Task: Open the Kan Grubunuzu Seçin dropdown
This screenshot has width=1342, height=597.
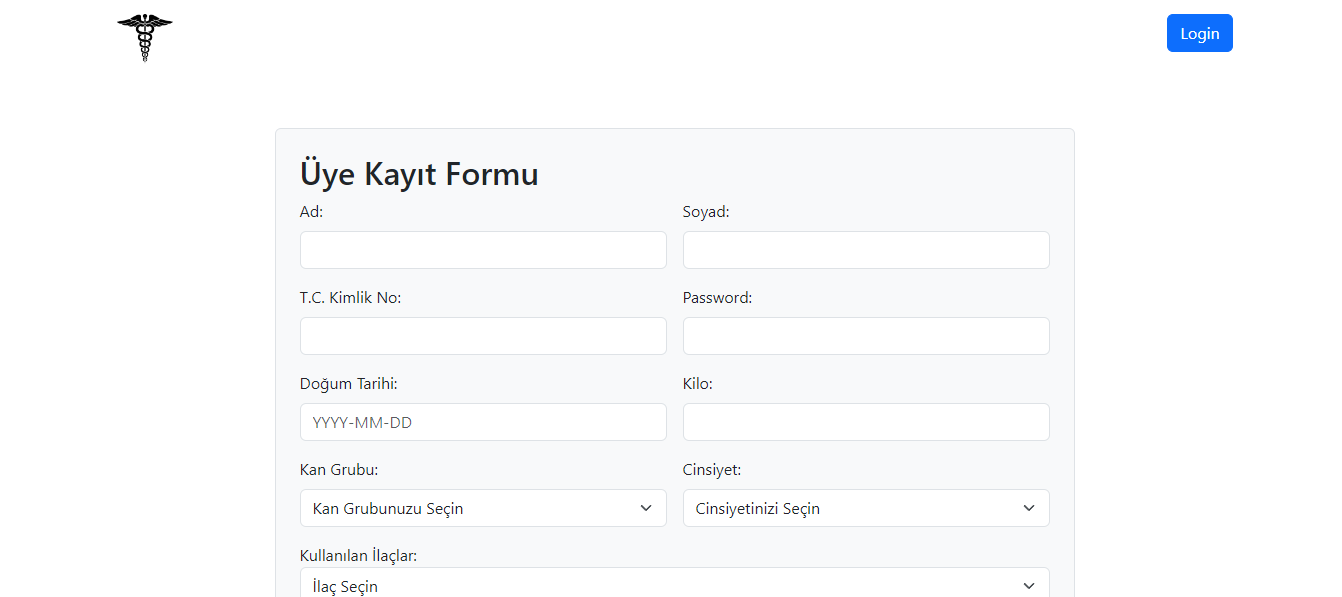Action: pyautogui.click(x=483, y=508)
